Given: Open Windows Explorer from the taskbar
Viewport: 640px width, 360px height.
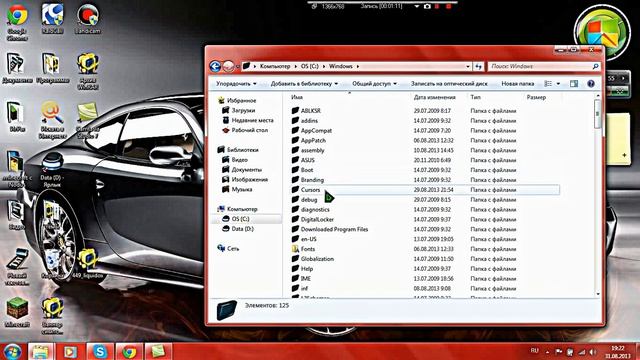Looking at the screenshot, I should [x=40, y=351].
